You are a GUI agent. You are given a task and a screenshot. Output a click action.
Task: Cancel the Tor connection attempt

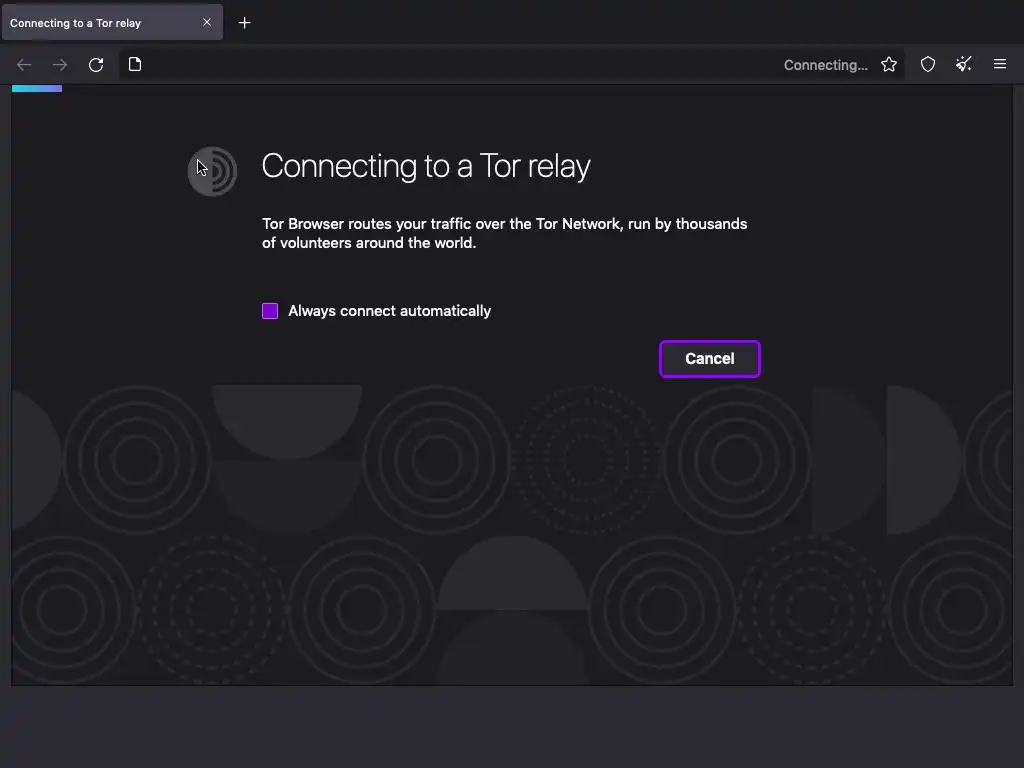tap(710, 359)
